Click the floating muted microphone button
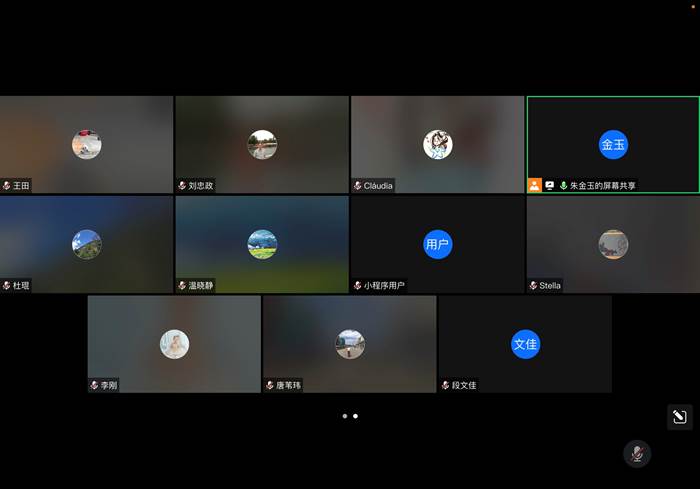Viewport: 700px width, 489px height. pyautogui.click(x=637, y=454)
